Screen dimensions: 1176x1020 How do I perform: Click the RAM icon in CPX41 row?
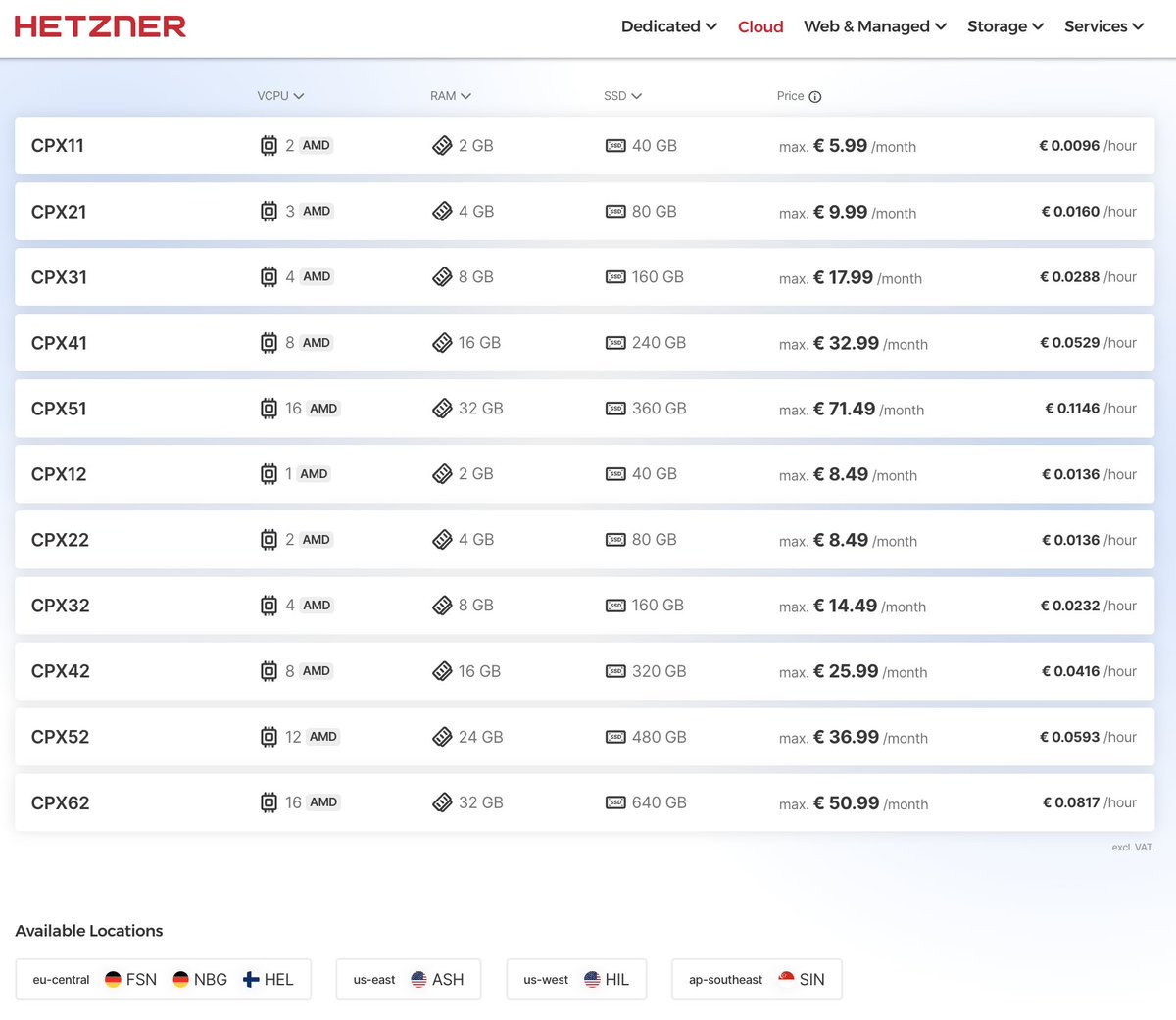tap(442, 343)
